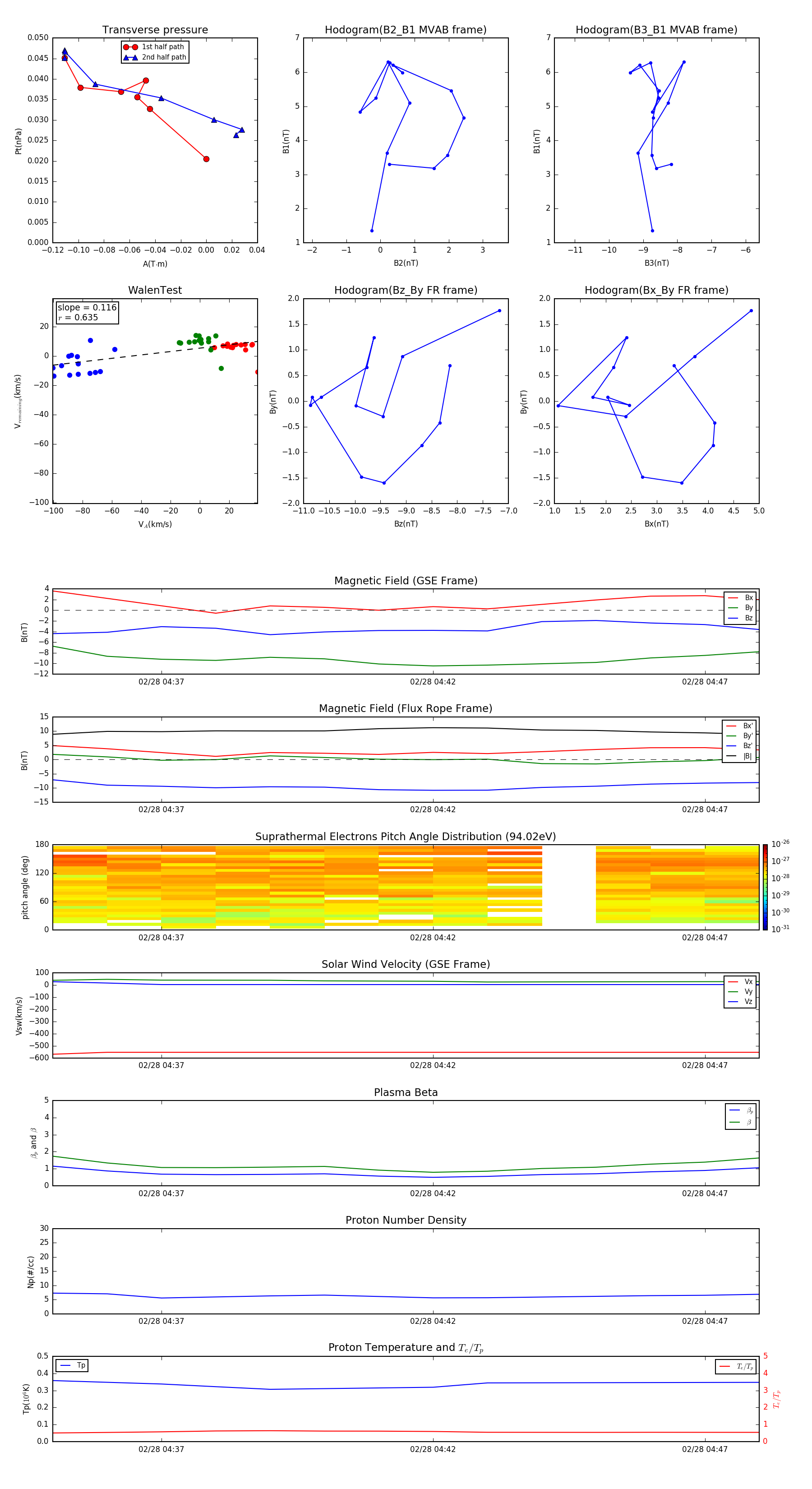Click the 'A(T·m)' x-axis label

pyautogui.click(x=155, y=264)
